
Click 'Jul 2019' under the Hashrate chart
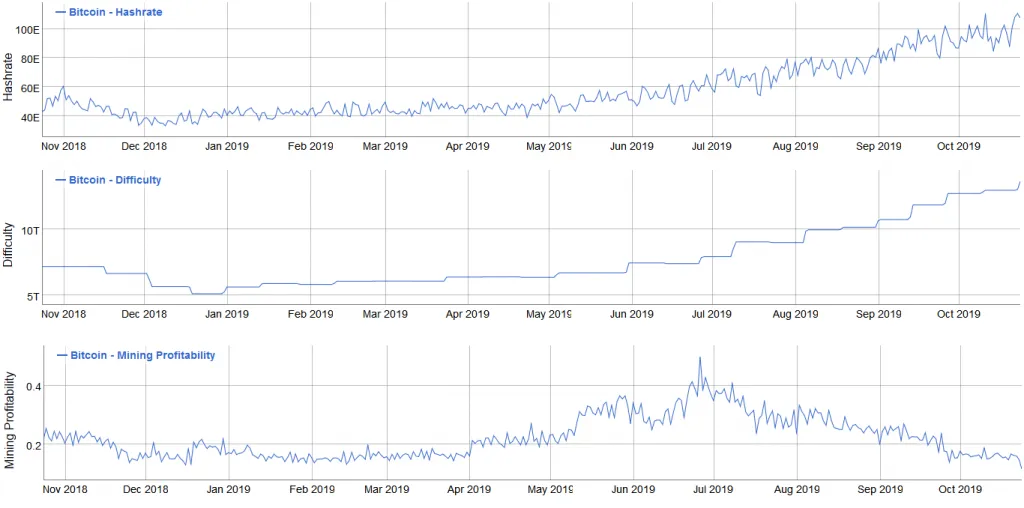pos(712,147)
